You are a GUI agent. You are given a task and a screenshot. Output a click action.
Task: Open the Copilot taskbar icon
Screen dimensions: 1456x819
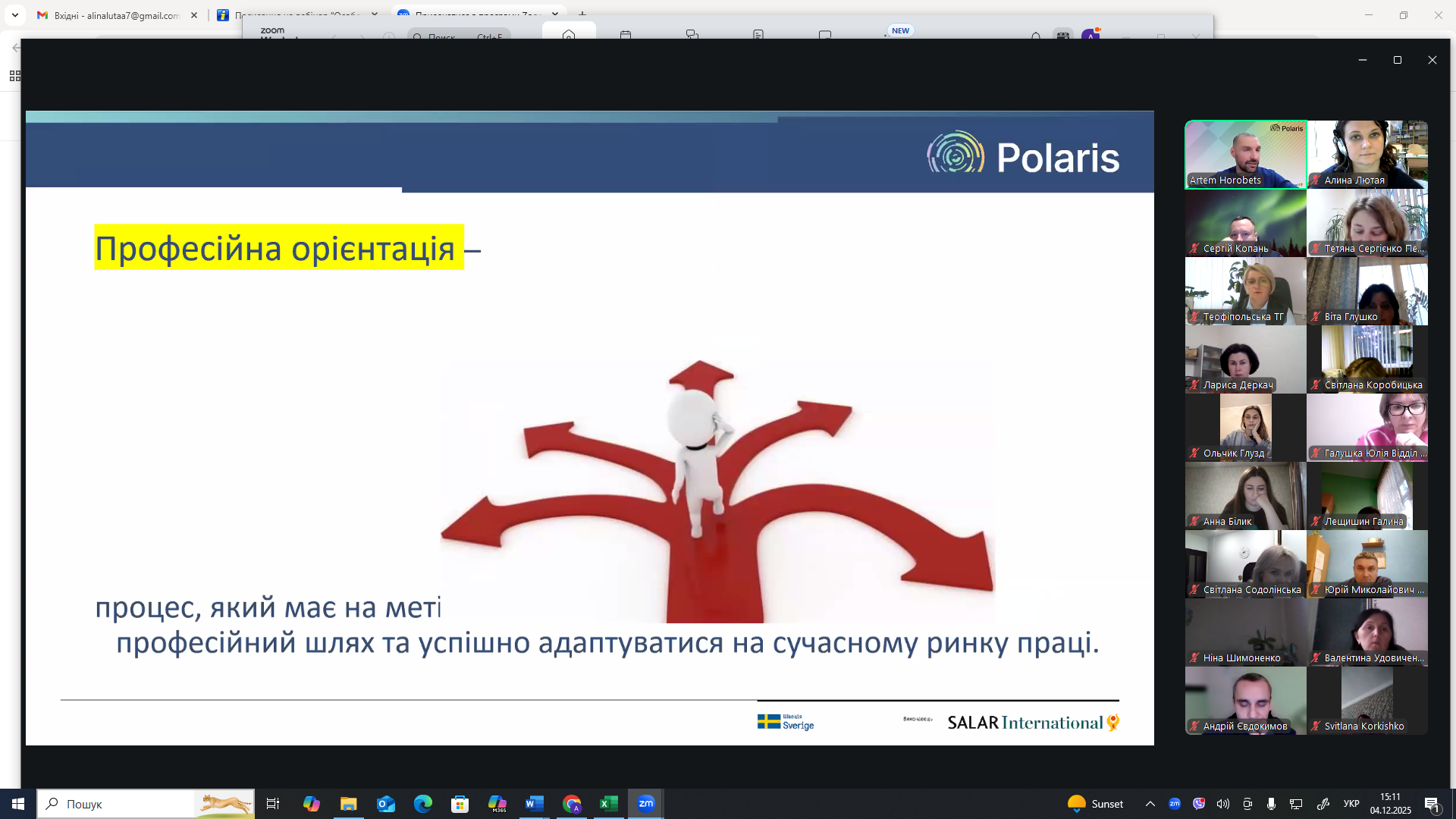tap(311, 804)
